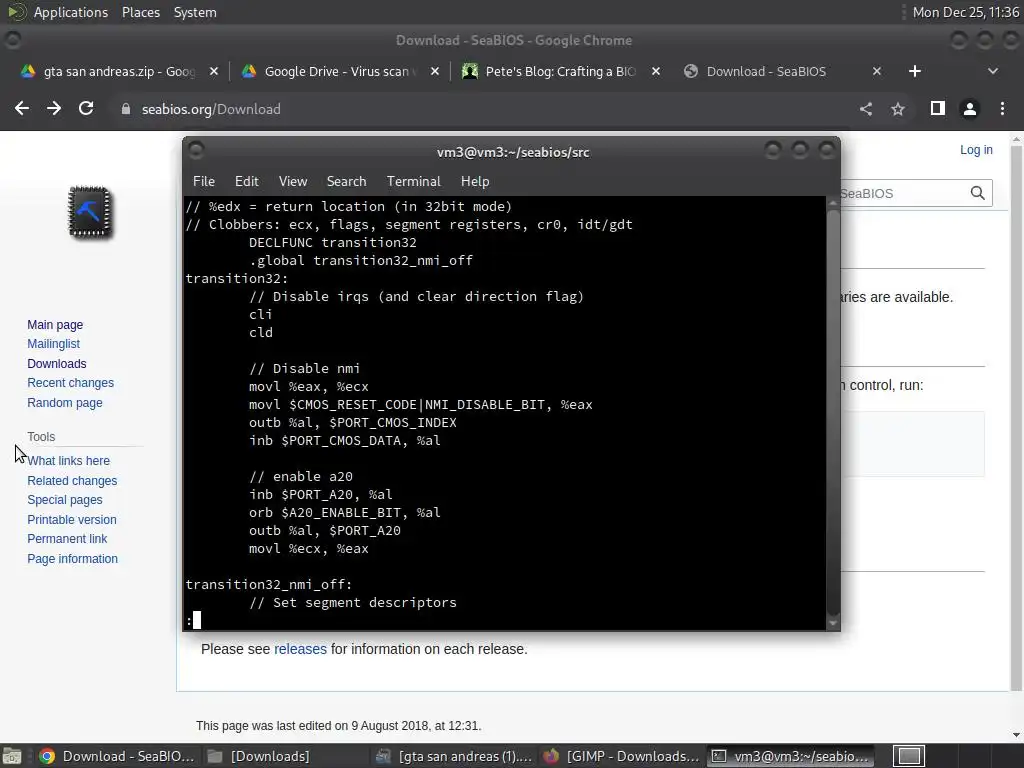This screenshot has width=1024, height=768.
Task: Open Permanent link in sidebar
Action: tap(67, 539)
